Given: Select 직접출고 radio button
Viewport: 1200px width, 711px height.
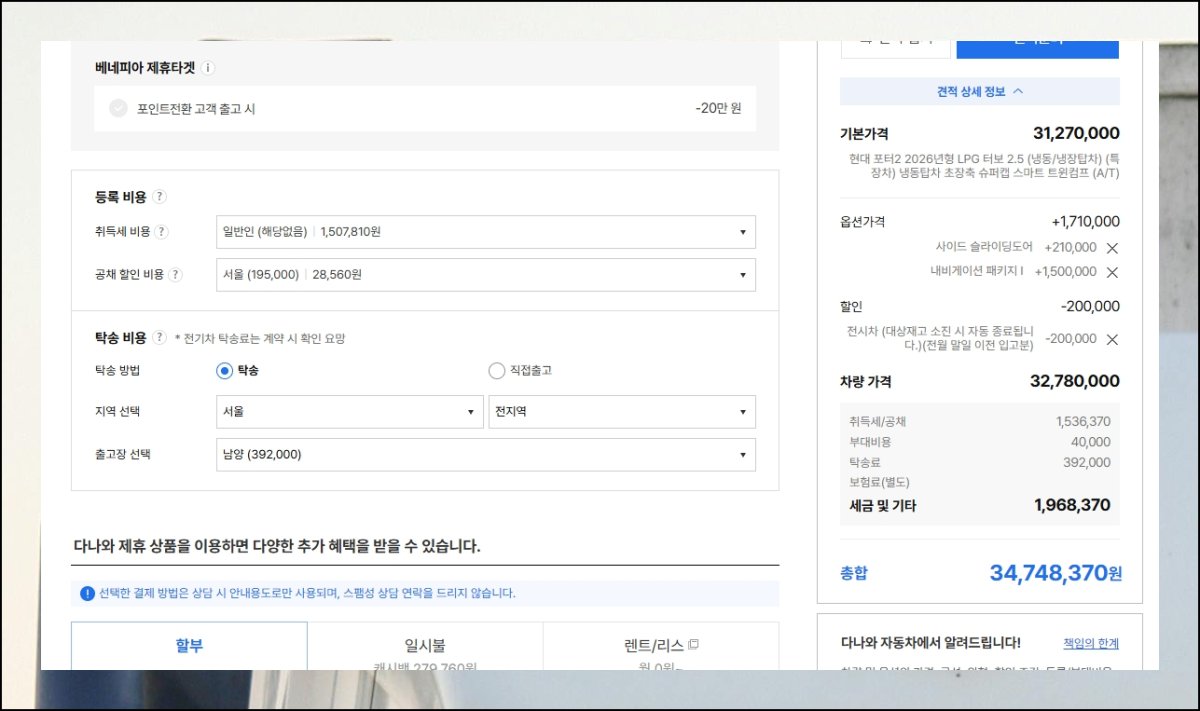Looking at the screenshot, I should 497,371.
